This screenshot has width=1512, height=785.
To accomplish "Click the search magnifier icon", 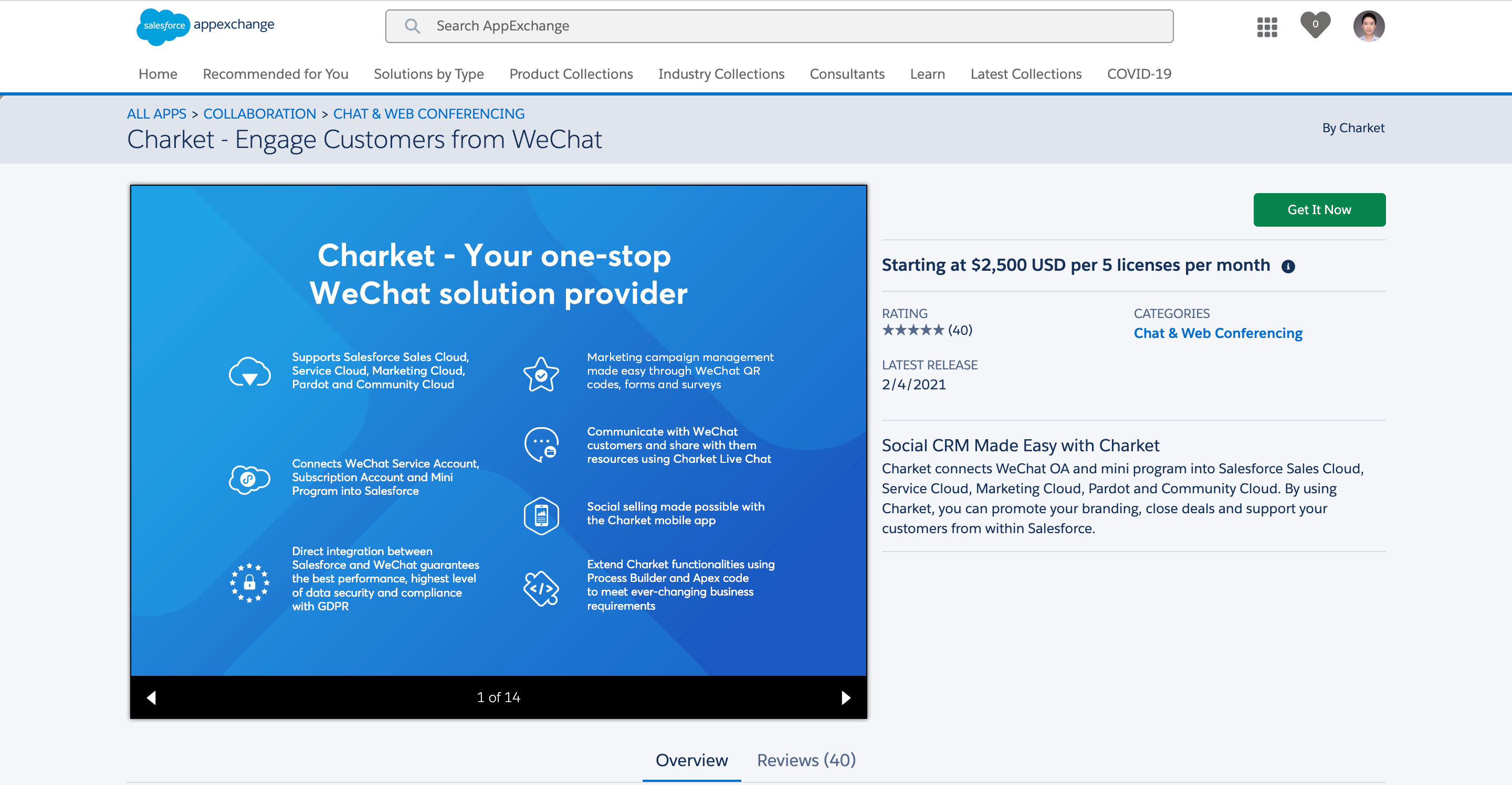I will coord(412,26).
